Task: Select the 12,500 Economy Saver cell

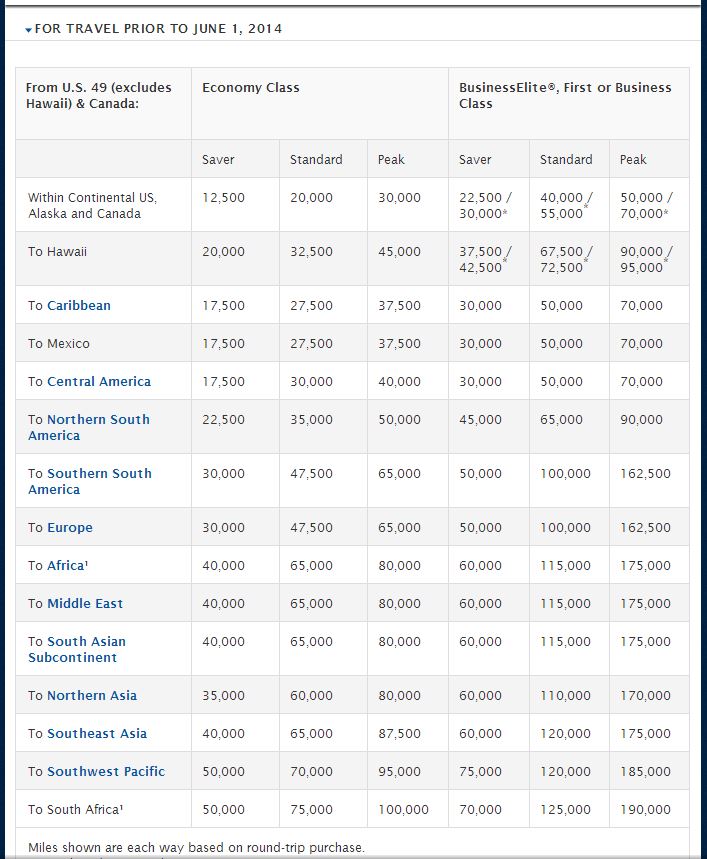Action: 223,198
